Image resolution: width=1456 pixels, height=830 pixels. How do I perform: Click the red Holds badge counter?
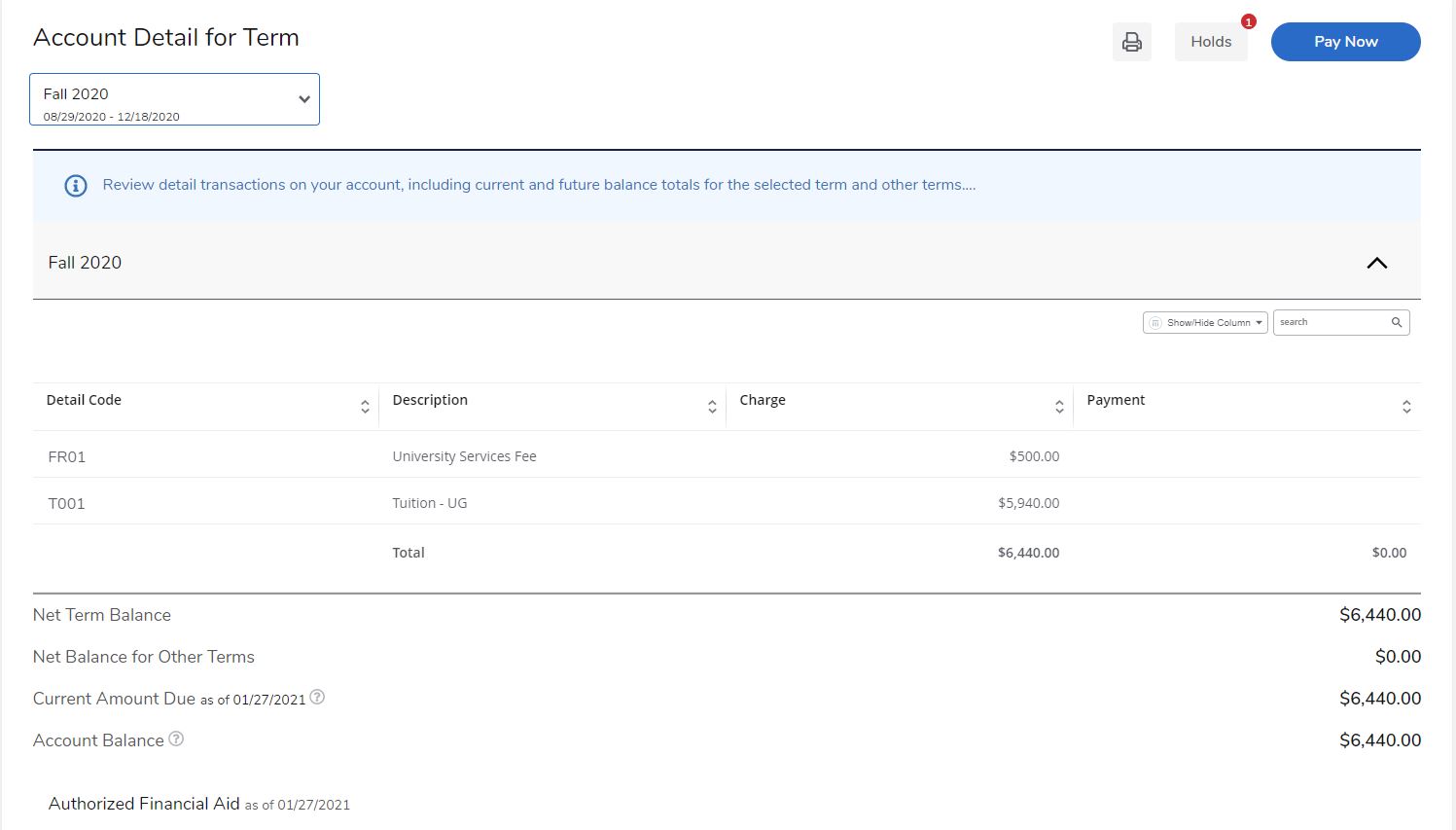pyautogui.click(x=1249, y=21)
